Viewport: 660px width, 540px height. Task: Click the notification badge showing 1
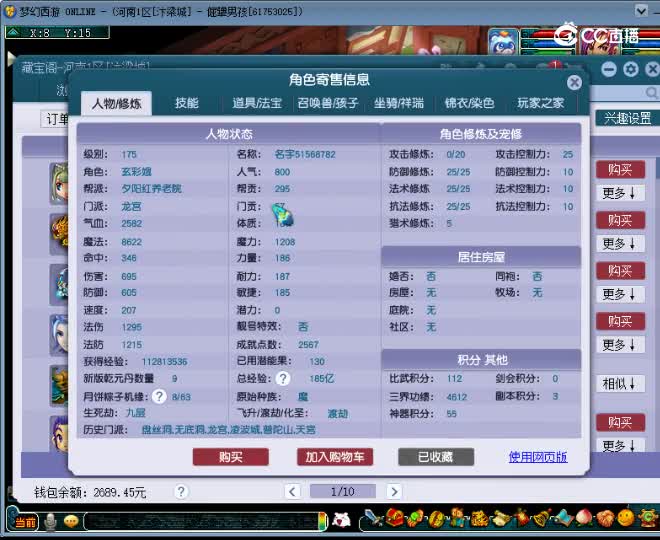[555, 64]
